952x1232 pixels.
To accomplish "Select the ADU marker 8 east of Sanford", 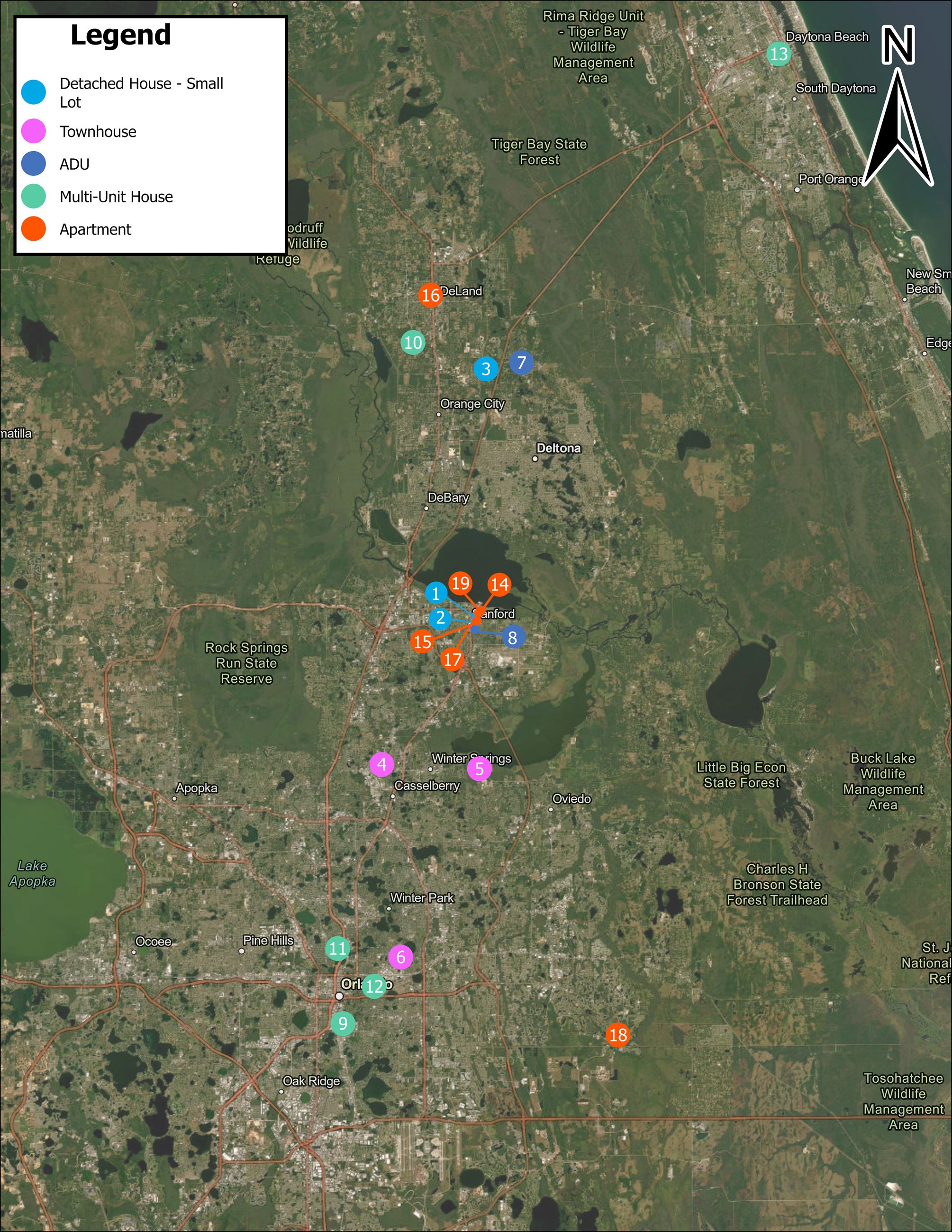I will tap(512, 638).
